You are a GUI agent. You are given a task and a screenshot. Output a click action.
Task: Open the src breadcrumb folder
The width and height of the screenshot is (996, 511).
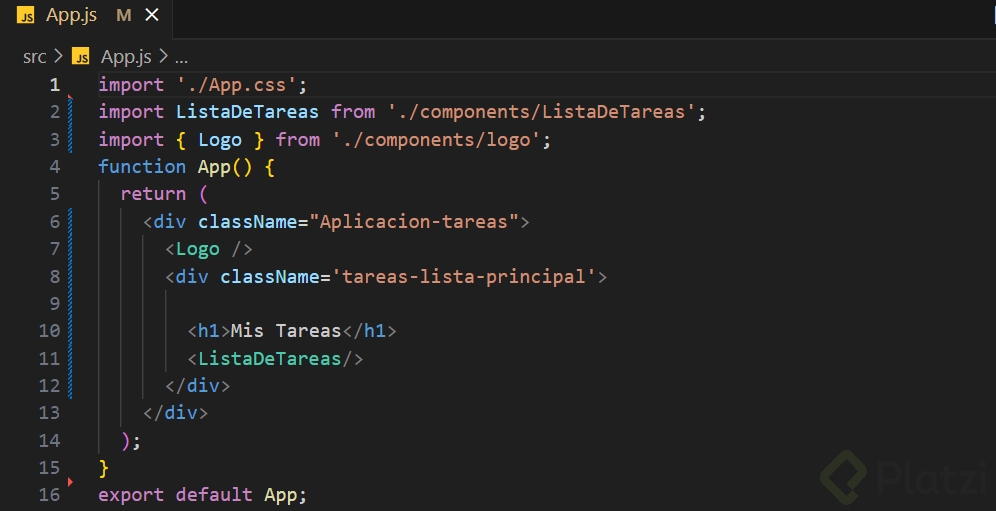pyautogui.click(x=34, y=57)
